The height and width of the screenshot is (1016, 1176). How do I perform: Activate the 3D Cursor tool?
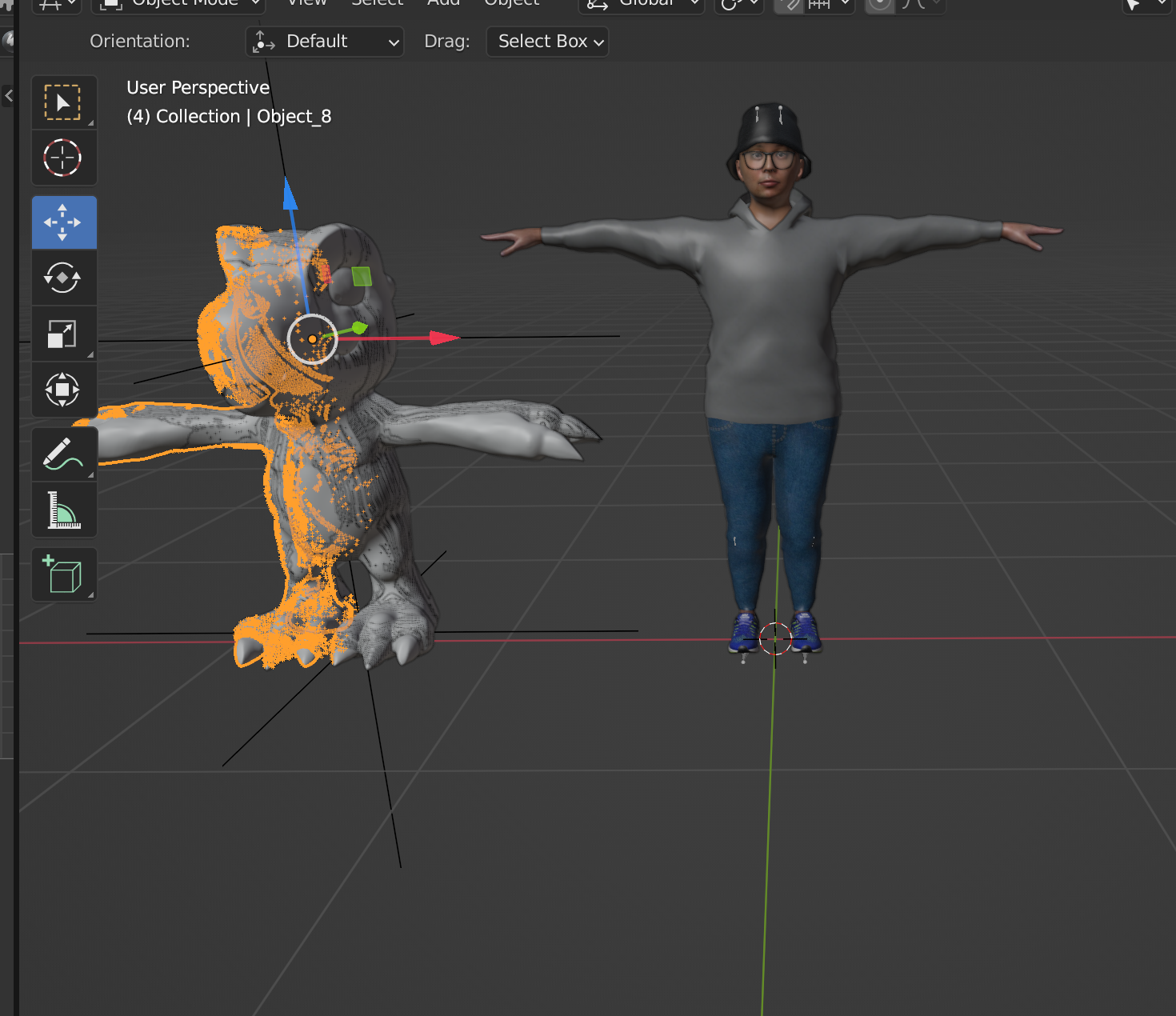tap(63, 158)
